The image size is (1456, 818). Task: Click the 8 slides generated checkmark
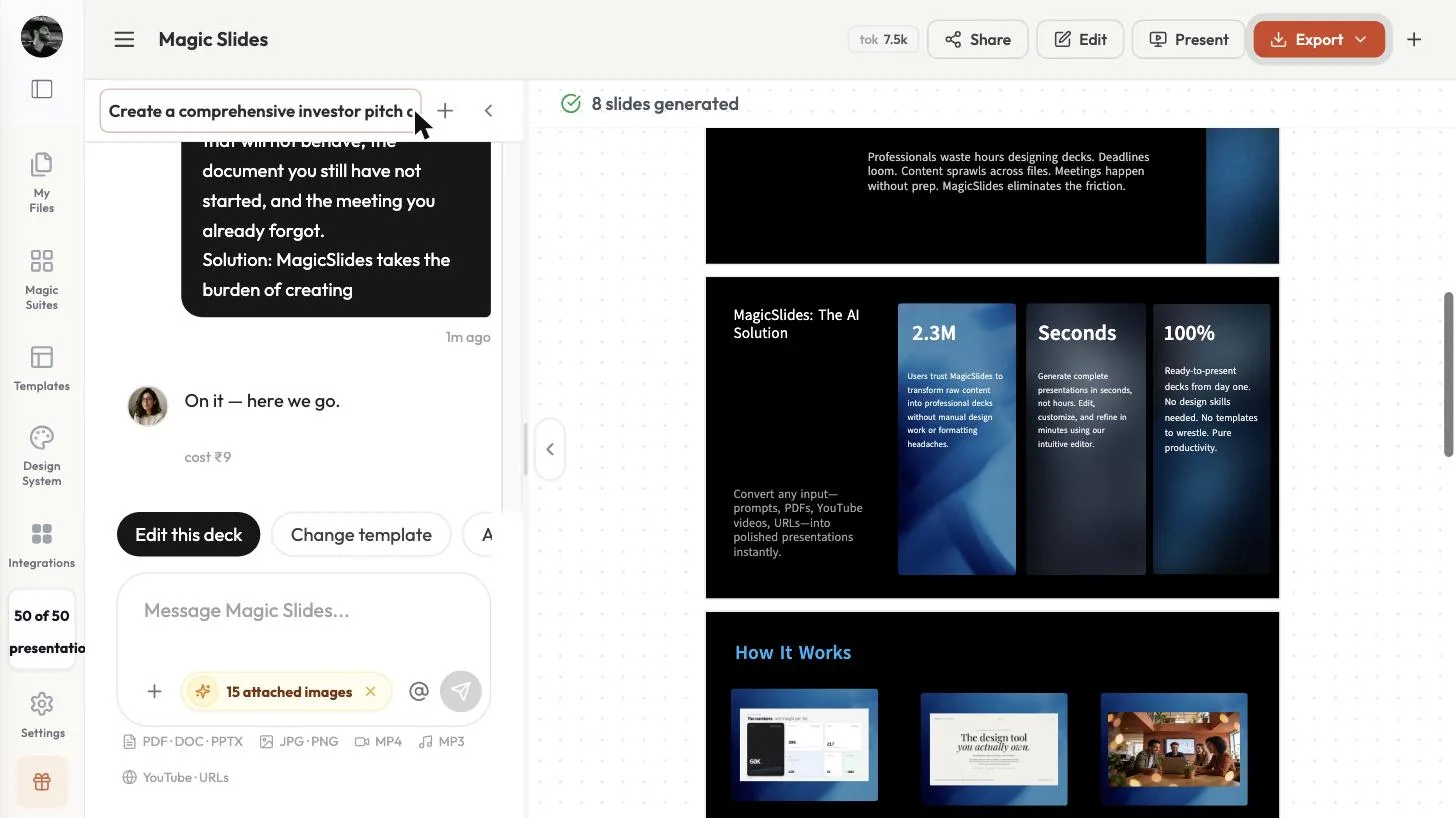(571, 104)
